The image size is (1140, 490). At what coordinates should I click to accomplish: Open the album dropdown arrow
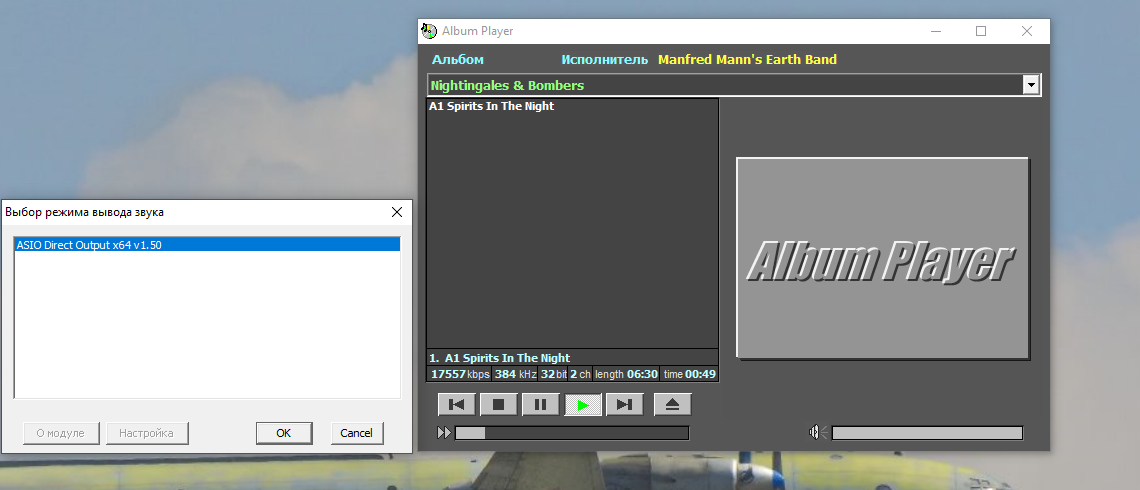pyautogui.click(x=1031, y=85)
